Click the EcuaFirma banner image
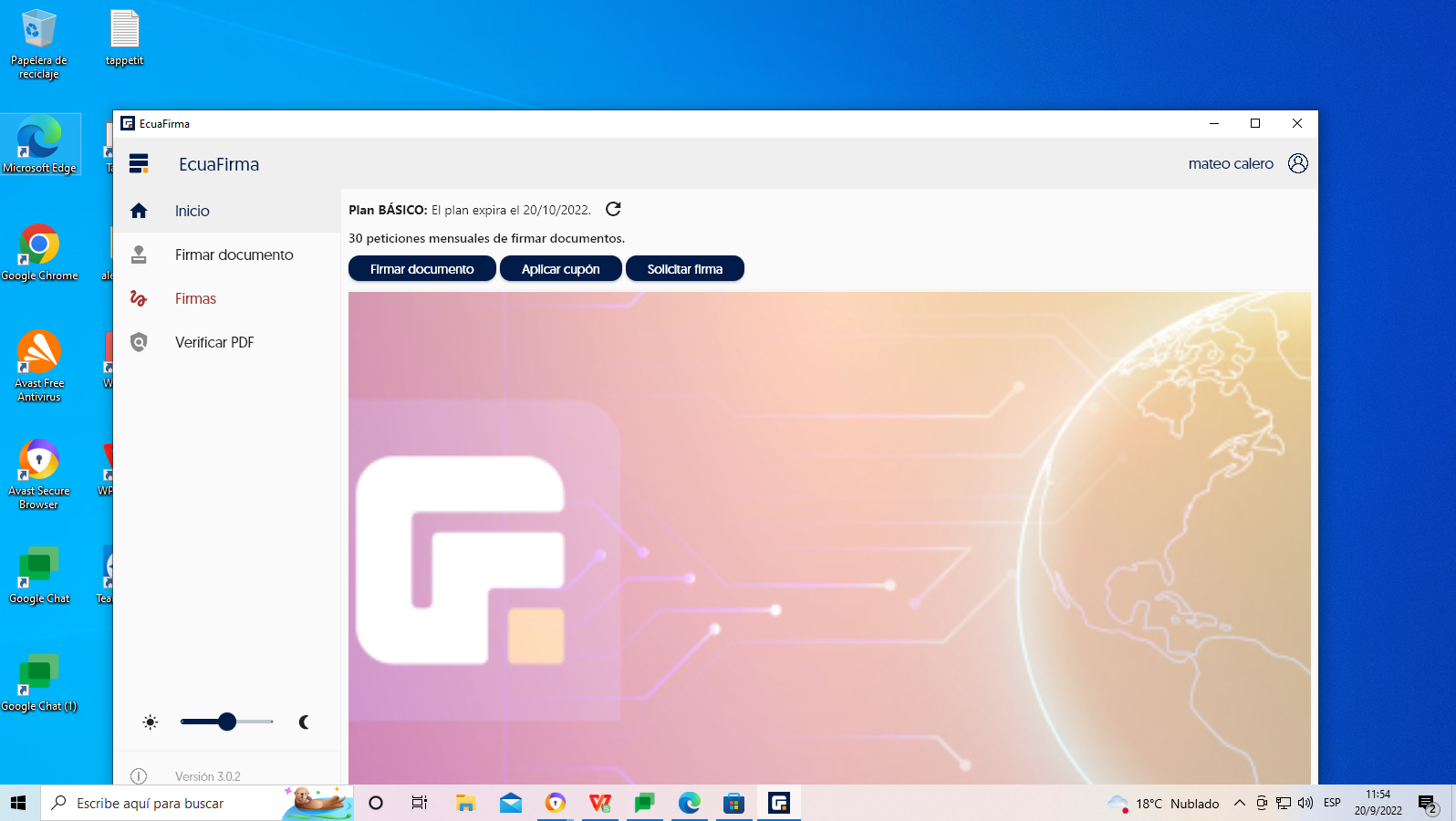Screen dimensions: 1456x821 [x=829, y=538]
